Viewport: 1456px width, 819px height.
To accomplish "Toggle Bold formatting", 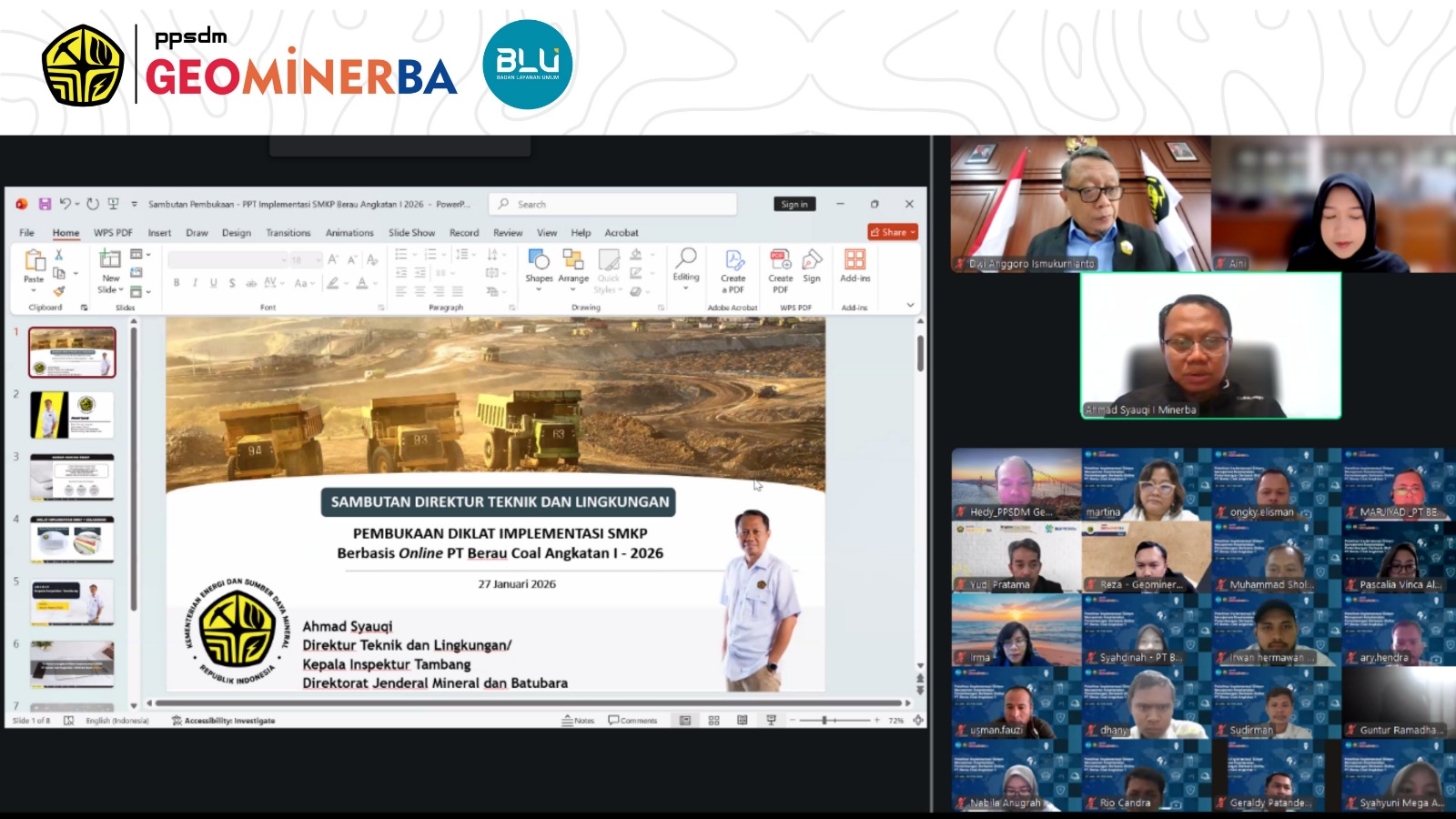I will pos(176,282).
